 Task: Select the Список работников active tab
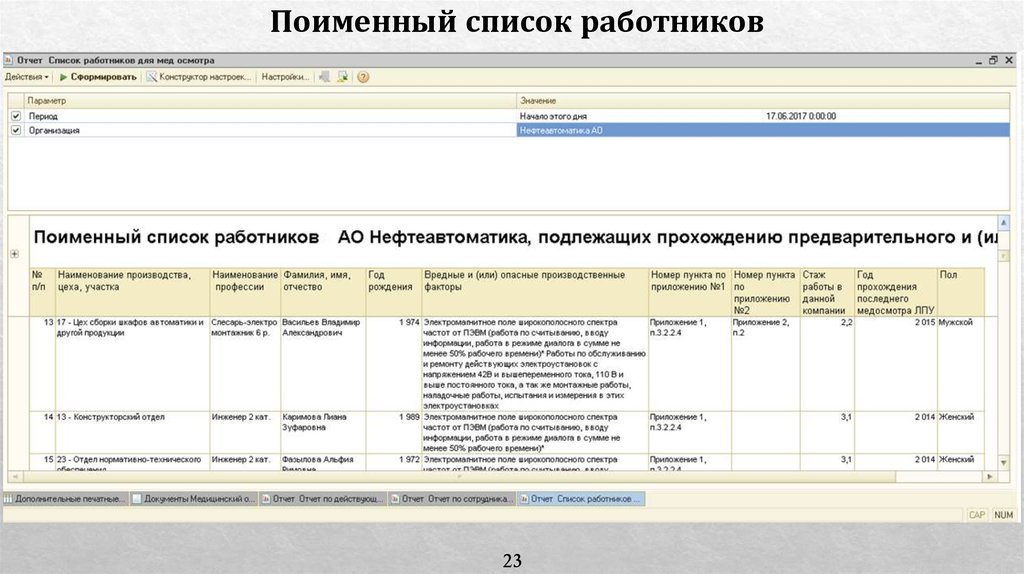[585, 498]
